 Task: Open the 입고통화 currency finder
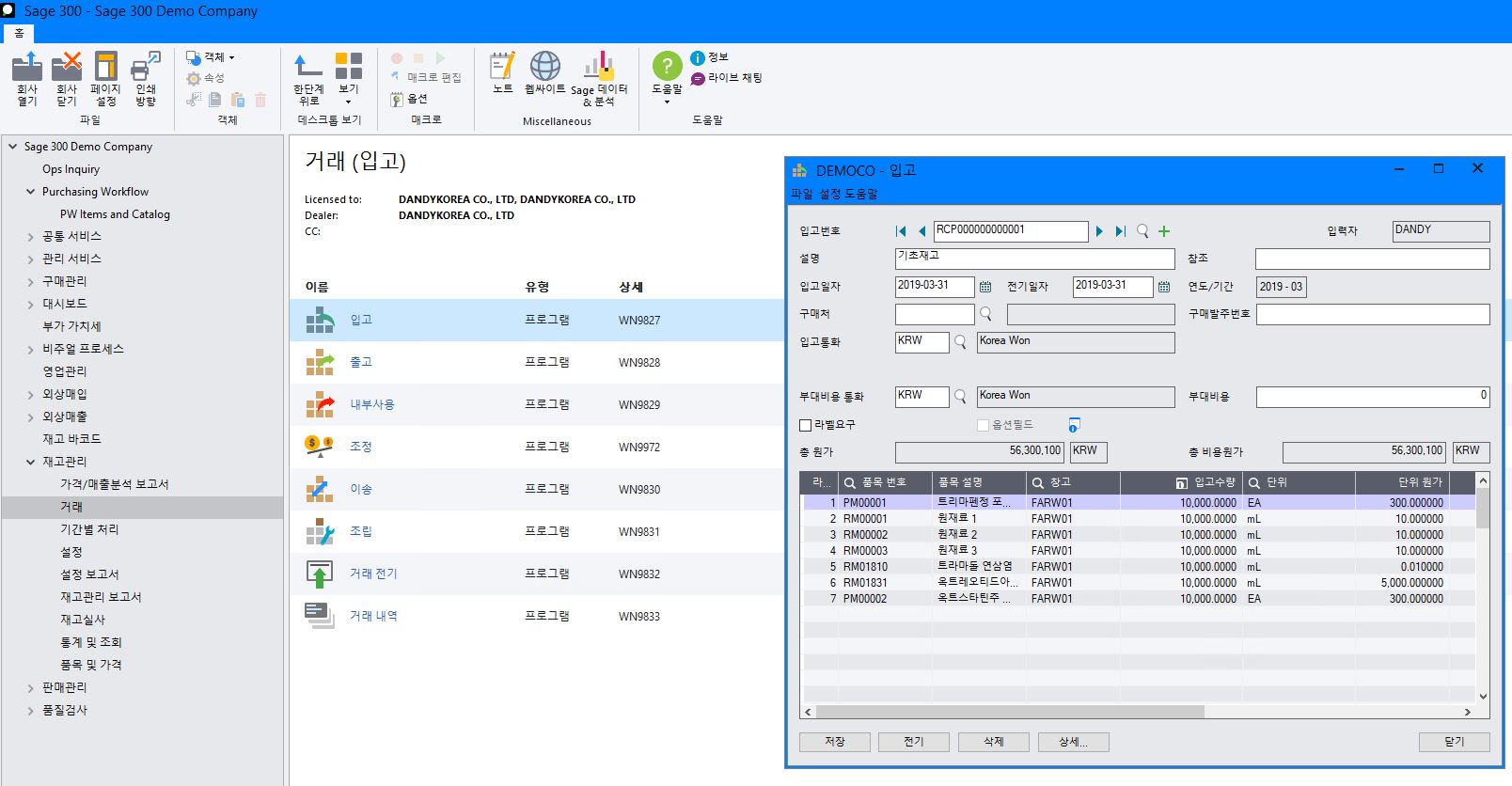pyautogui.click(x=960, y=342)
